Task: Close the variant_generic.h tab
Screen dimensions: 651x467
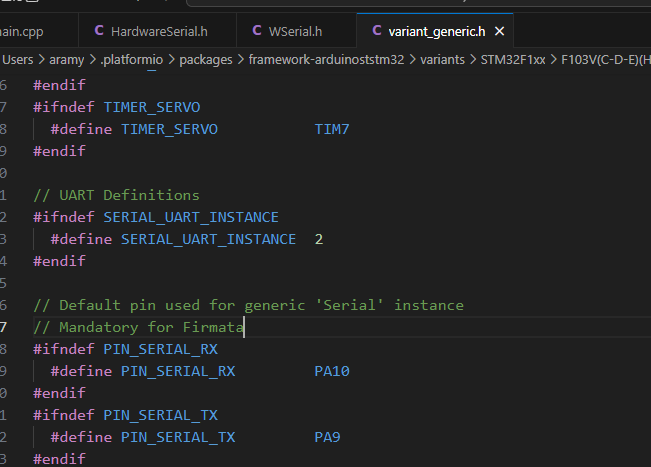Action: tap(499, 31)
